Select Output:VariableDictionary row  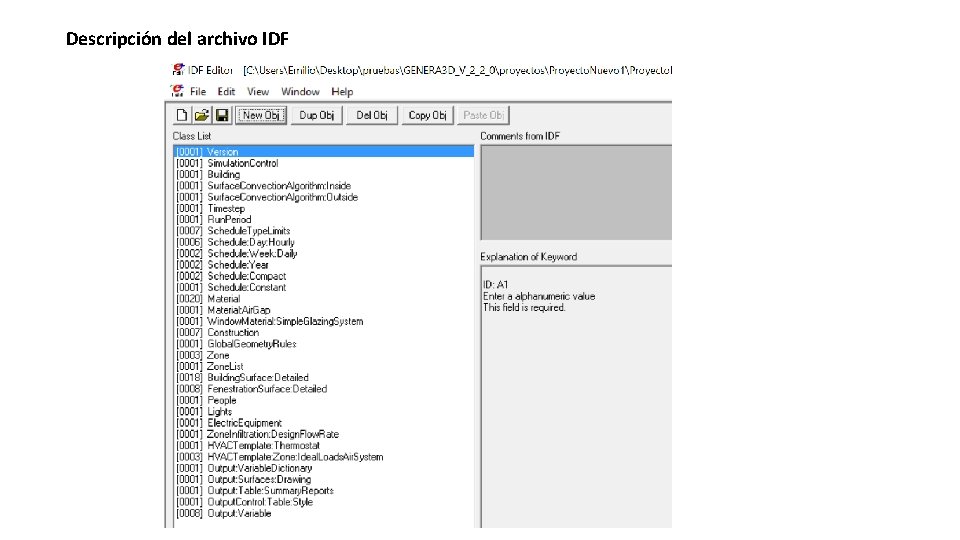coord(324,468)
